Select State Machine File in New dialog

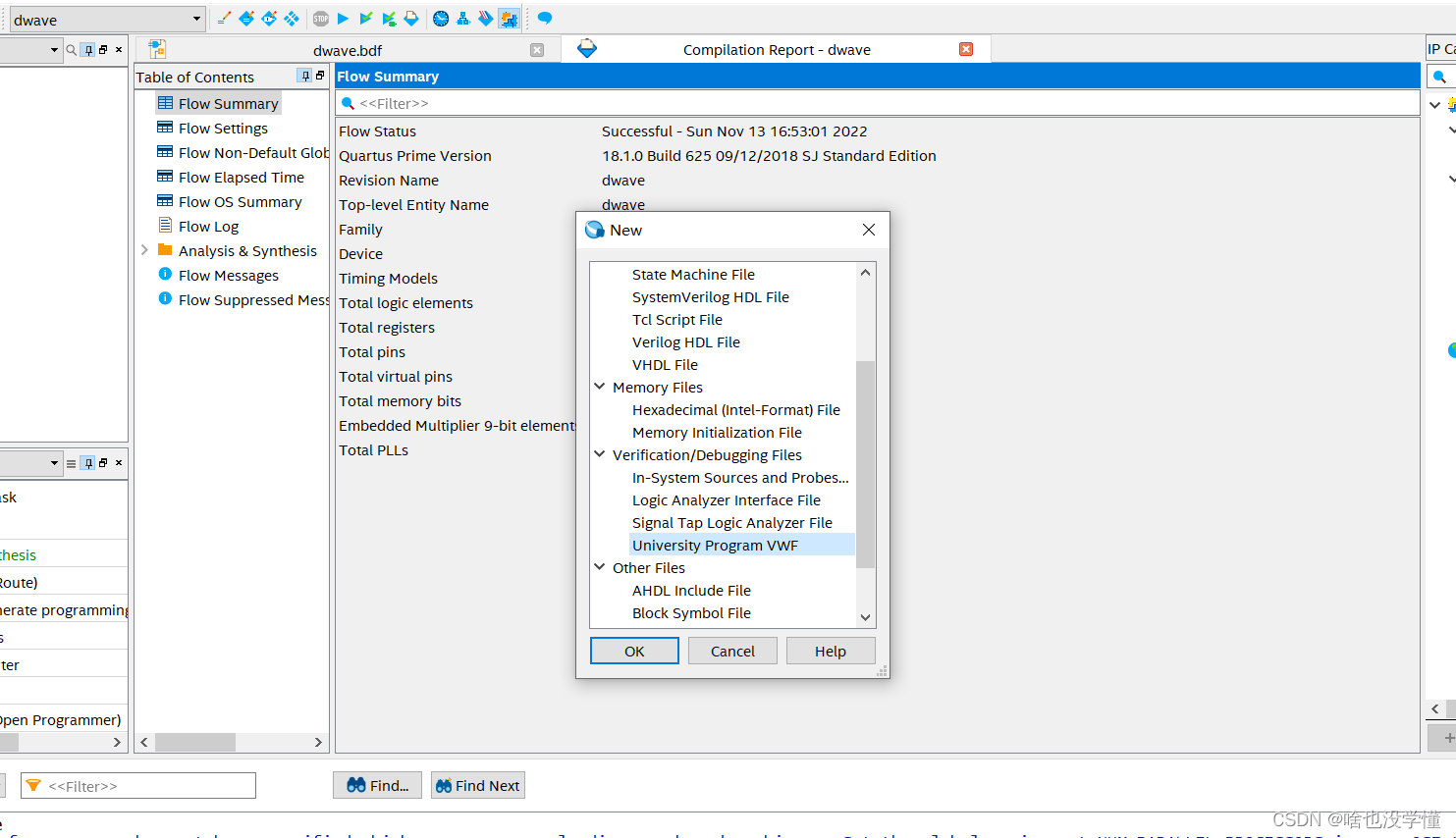693,275
